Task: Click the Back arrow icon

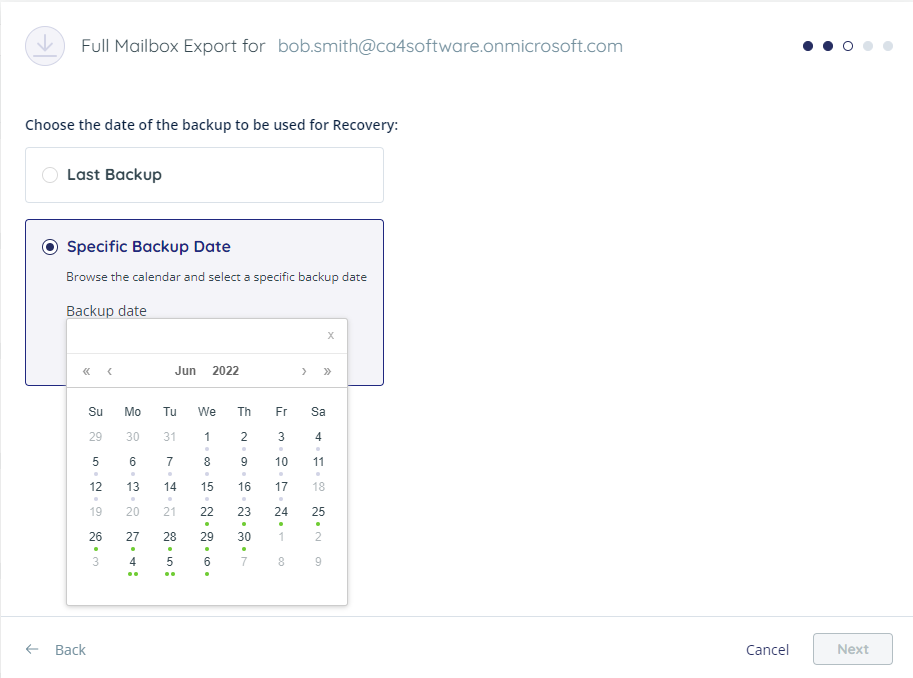Action: [32, 649]
